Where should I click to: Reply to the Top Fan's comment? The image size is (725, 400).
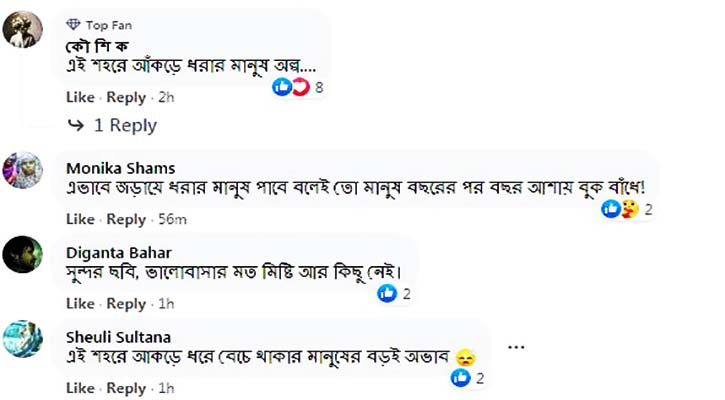click(126, 97)
